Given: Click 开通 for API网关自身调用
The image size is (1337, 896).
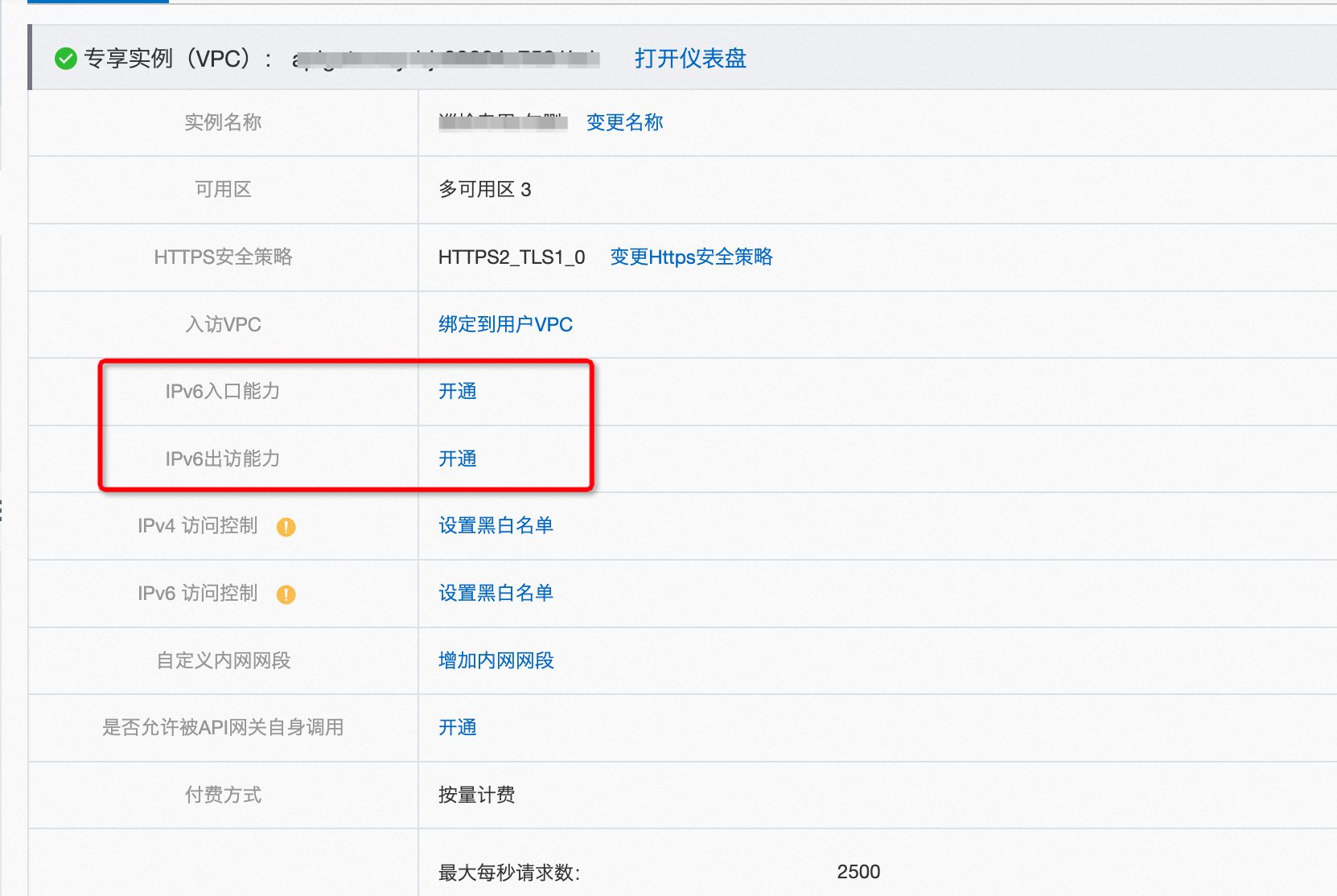Looking at the screenshot, I should coord(458,727).
